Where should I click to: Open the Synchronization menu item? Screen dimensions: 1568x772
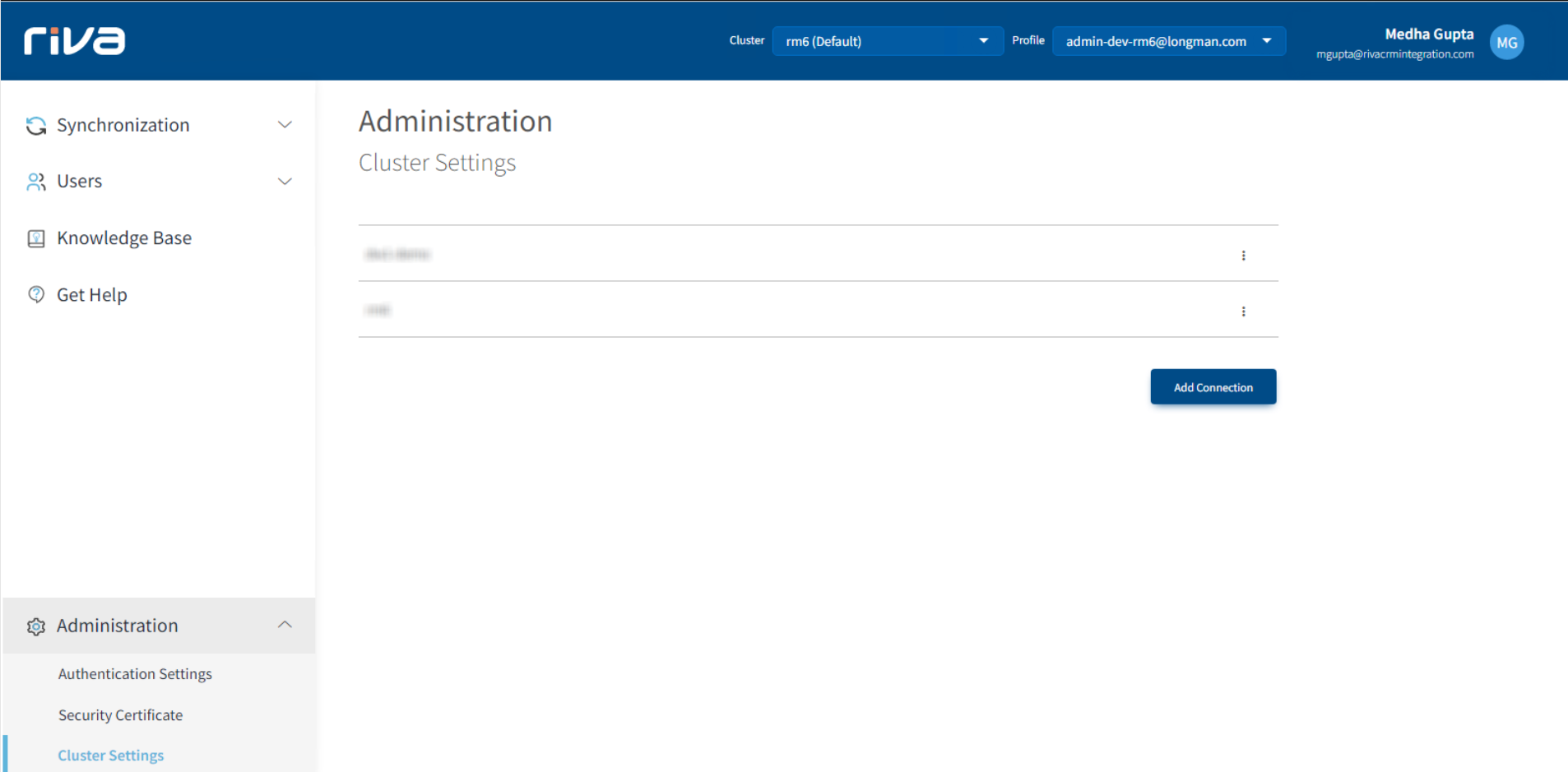(159, 125)
